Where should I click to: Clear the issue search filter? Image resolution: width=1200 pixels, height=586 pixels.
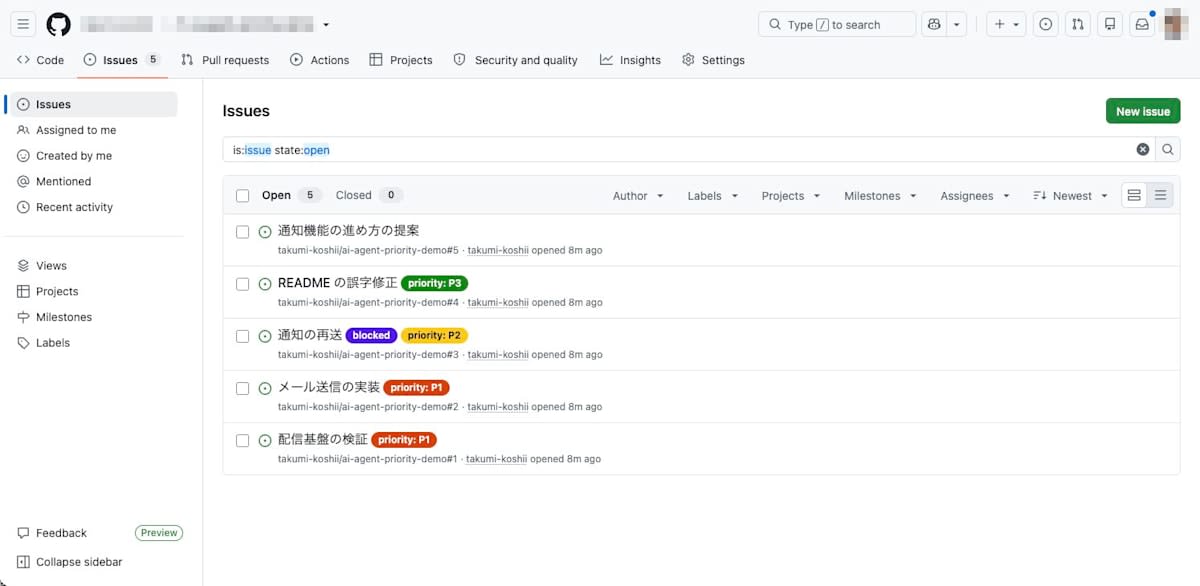click(x=1143, y=150)
